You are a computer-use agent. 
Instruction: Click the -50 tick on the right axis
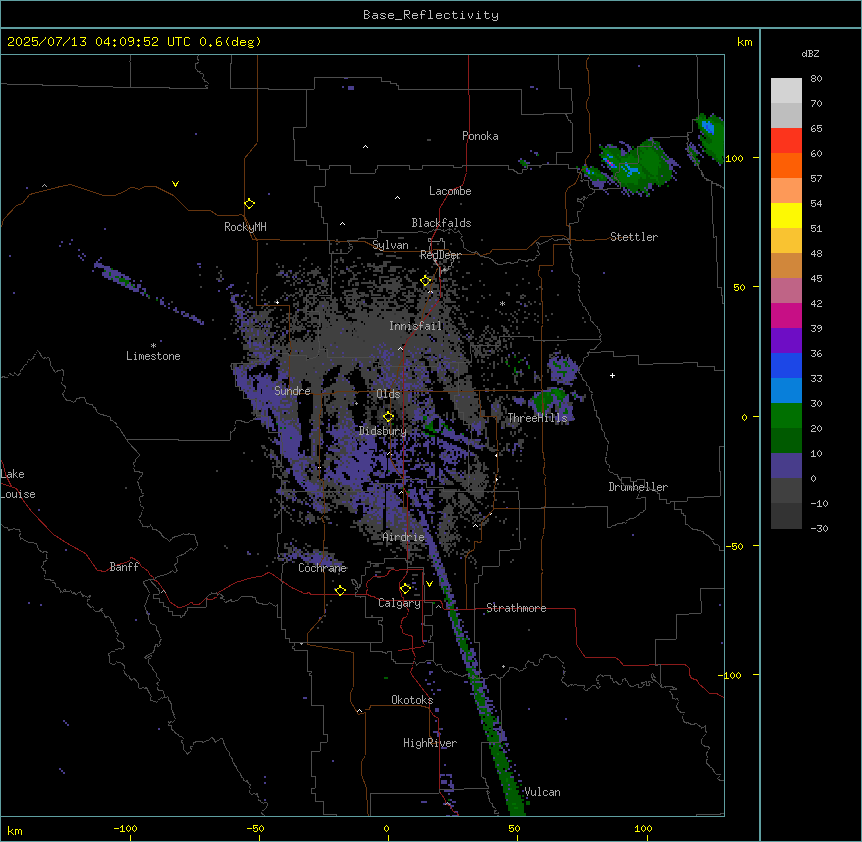734,546
